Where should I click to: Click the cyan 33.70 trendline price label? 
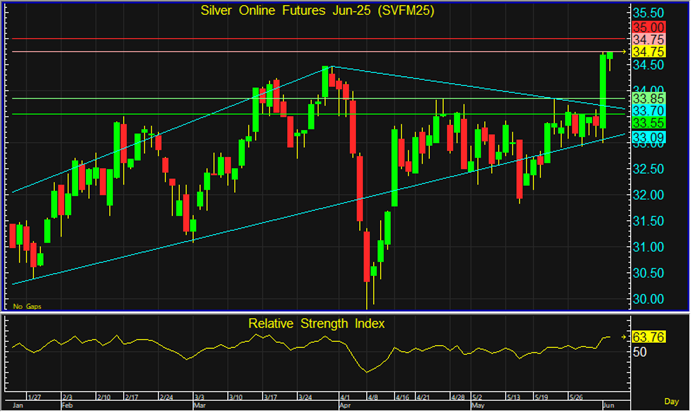648,111
